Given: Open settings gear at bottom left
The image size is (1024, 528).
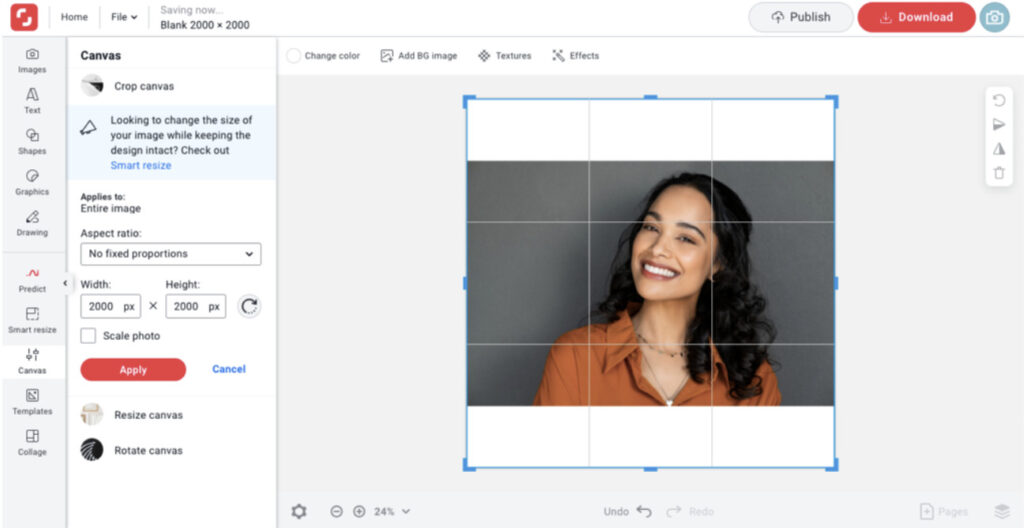Looking at the screenshot, I should pos(299,511).
